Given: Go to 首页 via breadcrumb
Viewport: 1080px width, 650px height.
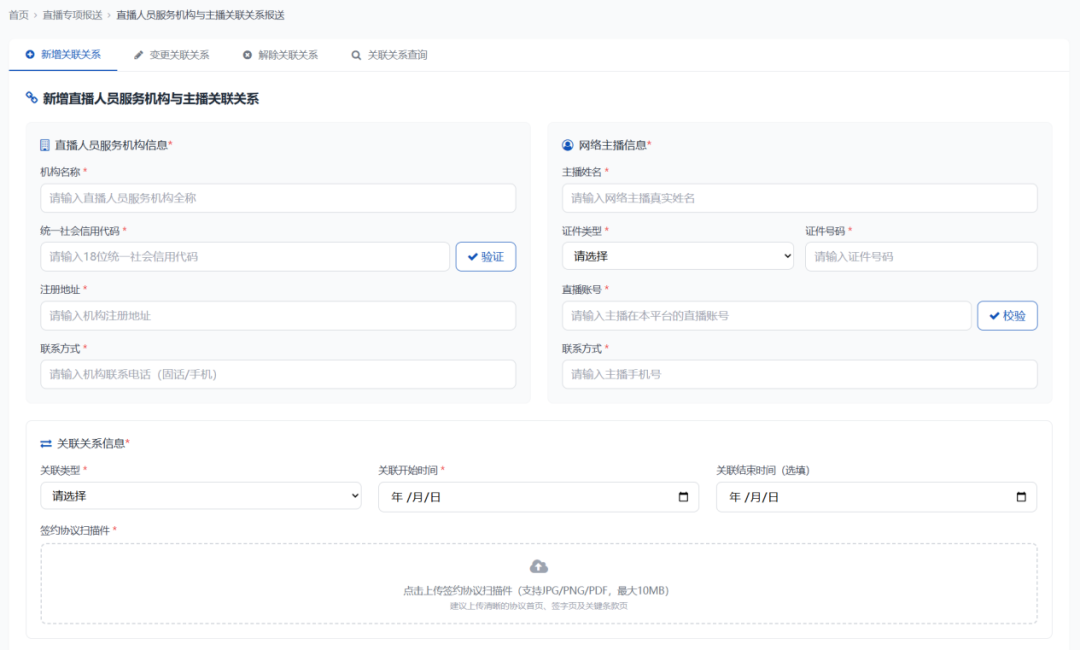Looking at the screenshot, I should [x=18, y=15].
